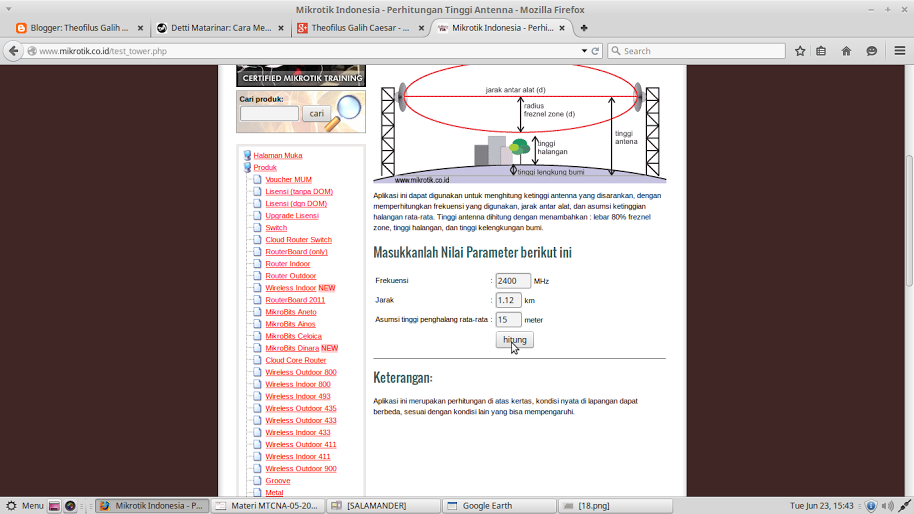914x514 pixels.
Task: Open the Cloud Router Switch link
Action: coord(298,240)
